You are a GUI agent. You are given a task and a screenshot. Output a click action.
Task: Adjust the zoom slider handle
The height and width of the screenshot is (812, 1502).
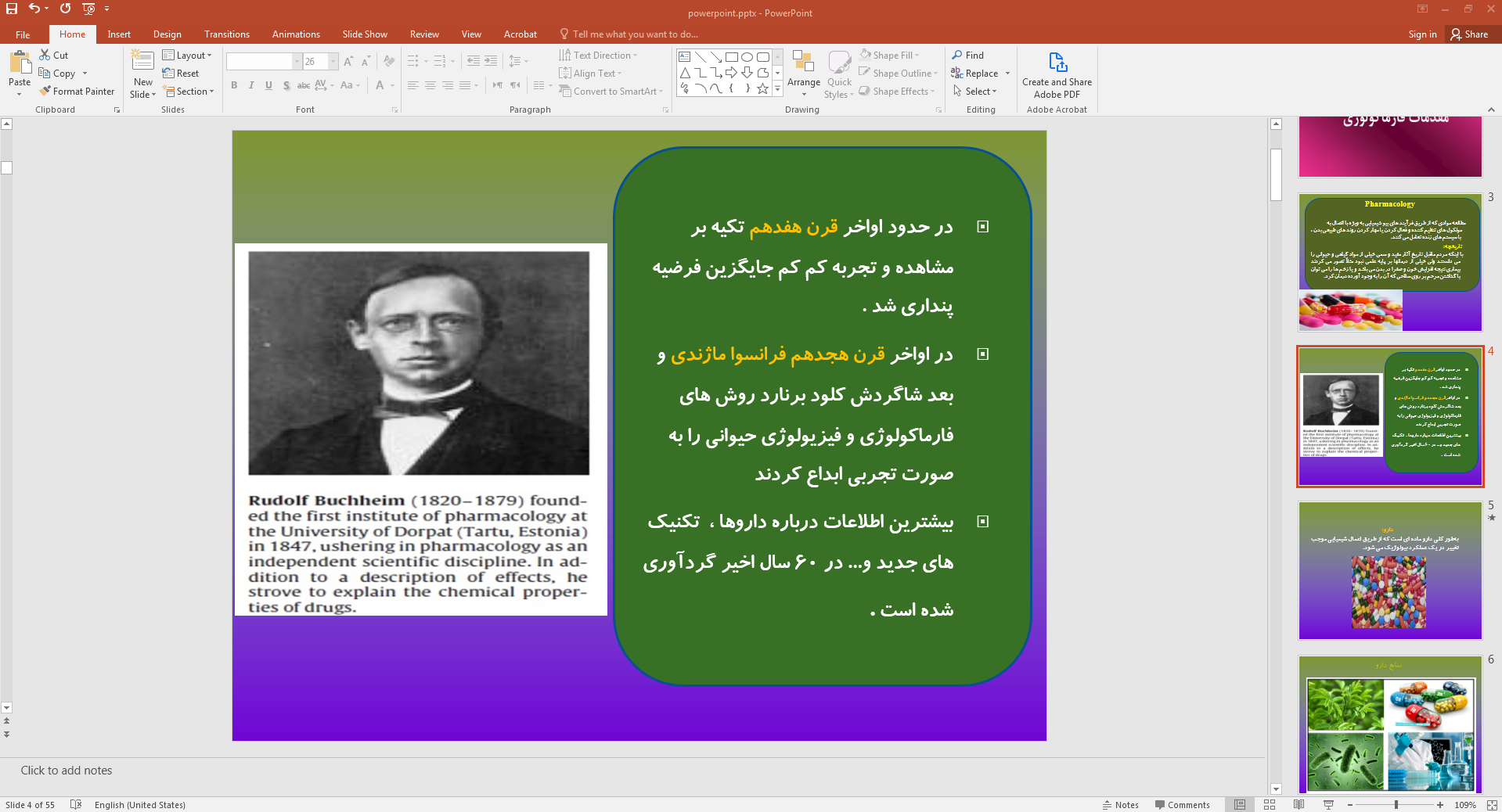1396,804
